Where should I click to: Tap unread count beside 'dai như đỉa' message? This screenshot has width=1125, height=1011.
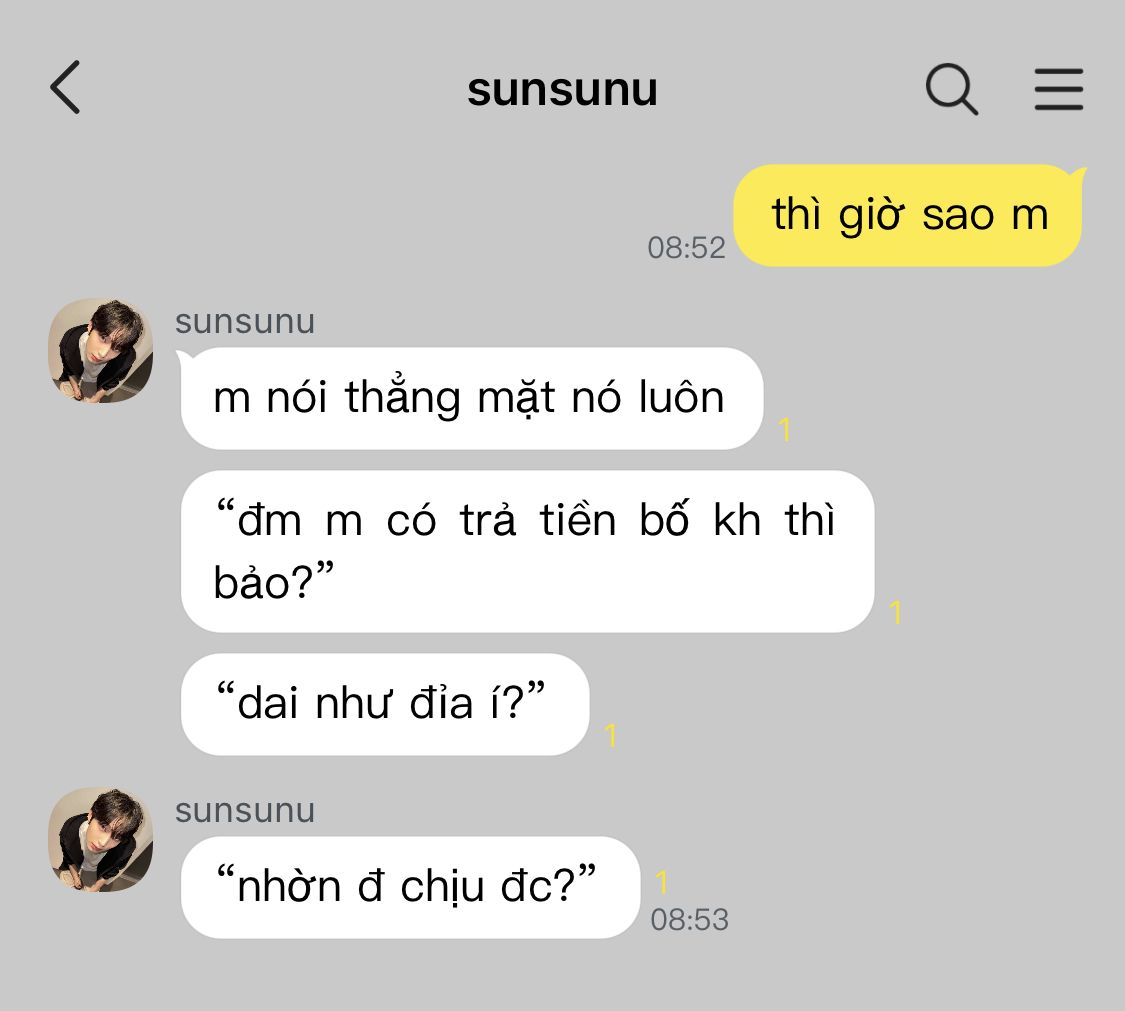[x=611, y=735]
